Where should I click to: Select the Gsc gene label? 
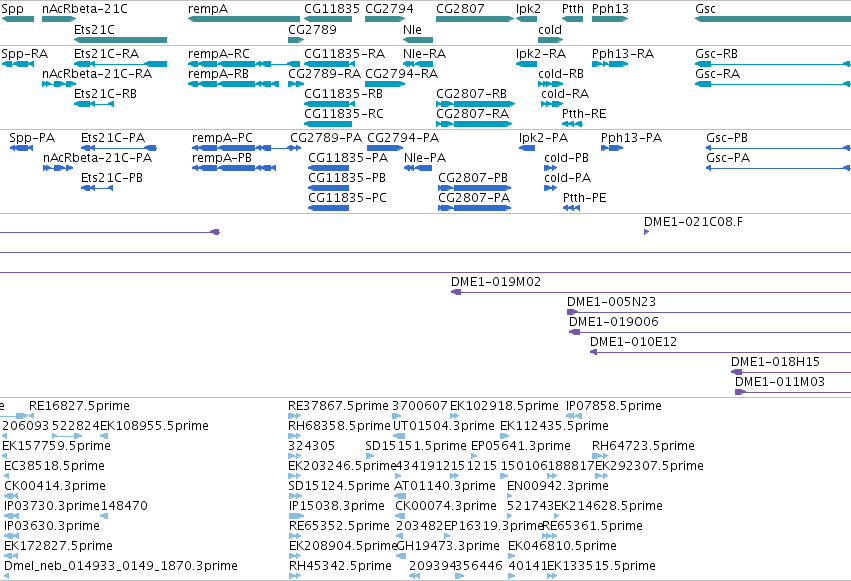tap(705, 9)
